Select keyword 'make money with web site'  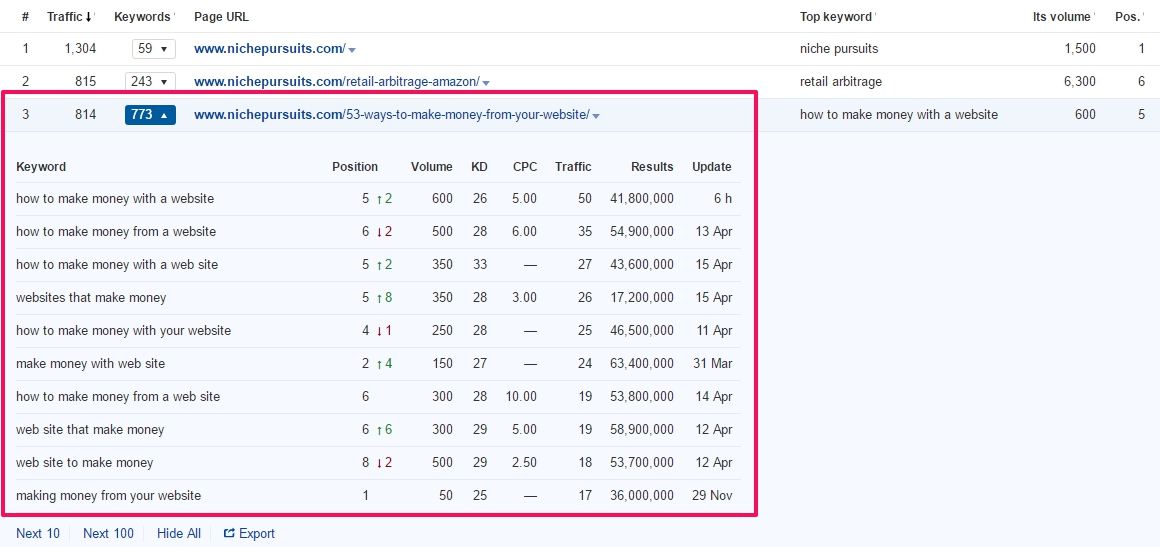click(90, 363)
